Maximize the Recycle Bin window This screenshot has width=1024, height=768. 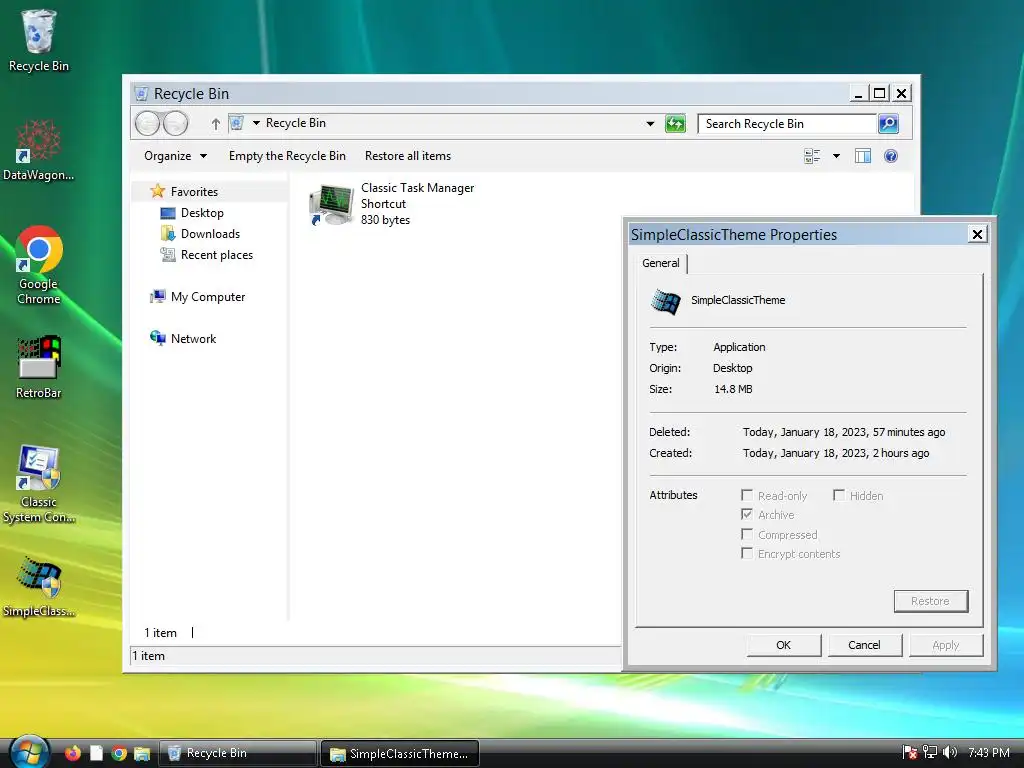tap(880, 93)
